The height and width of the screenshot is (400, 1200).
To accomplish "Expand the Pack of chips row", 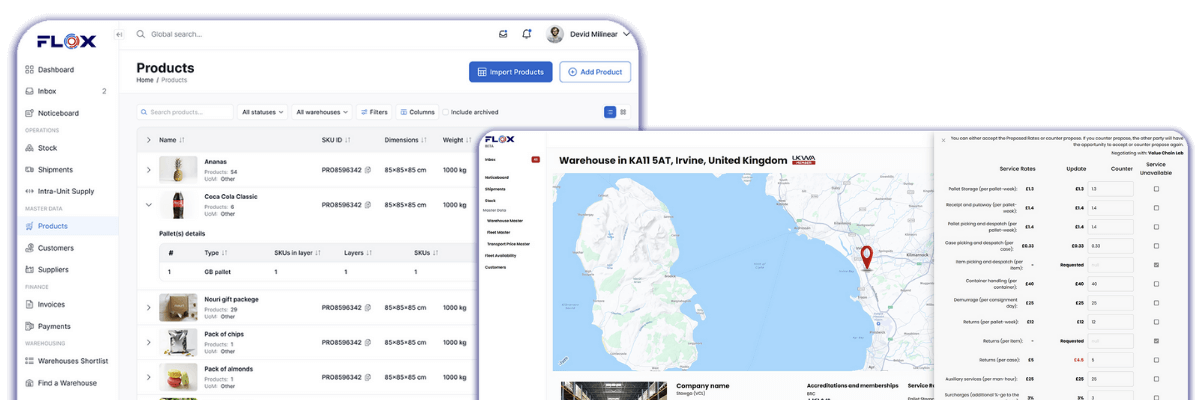I will (x=149, y=342).
